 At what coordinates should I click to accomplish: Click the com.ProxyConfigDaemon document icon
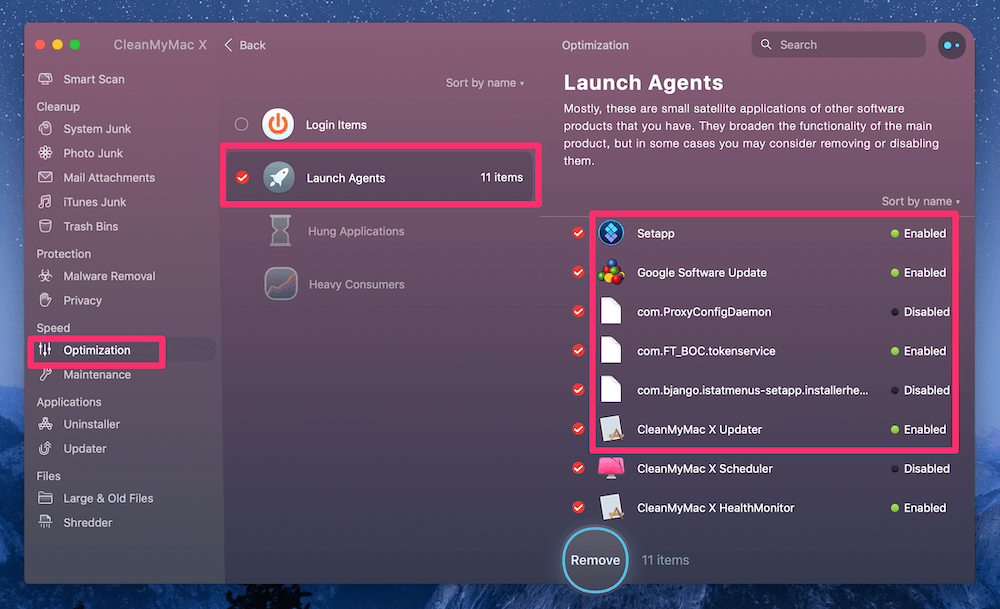pyautogui.click(x=611, y=311)
